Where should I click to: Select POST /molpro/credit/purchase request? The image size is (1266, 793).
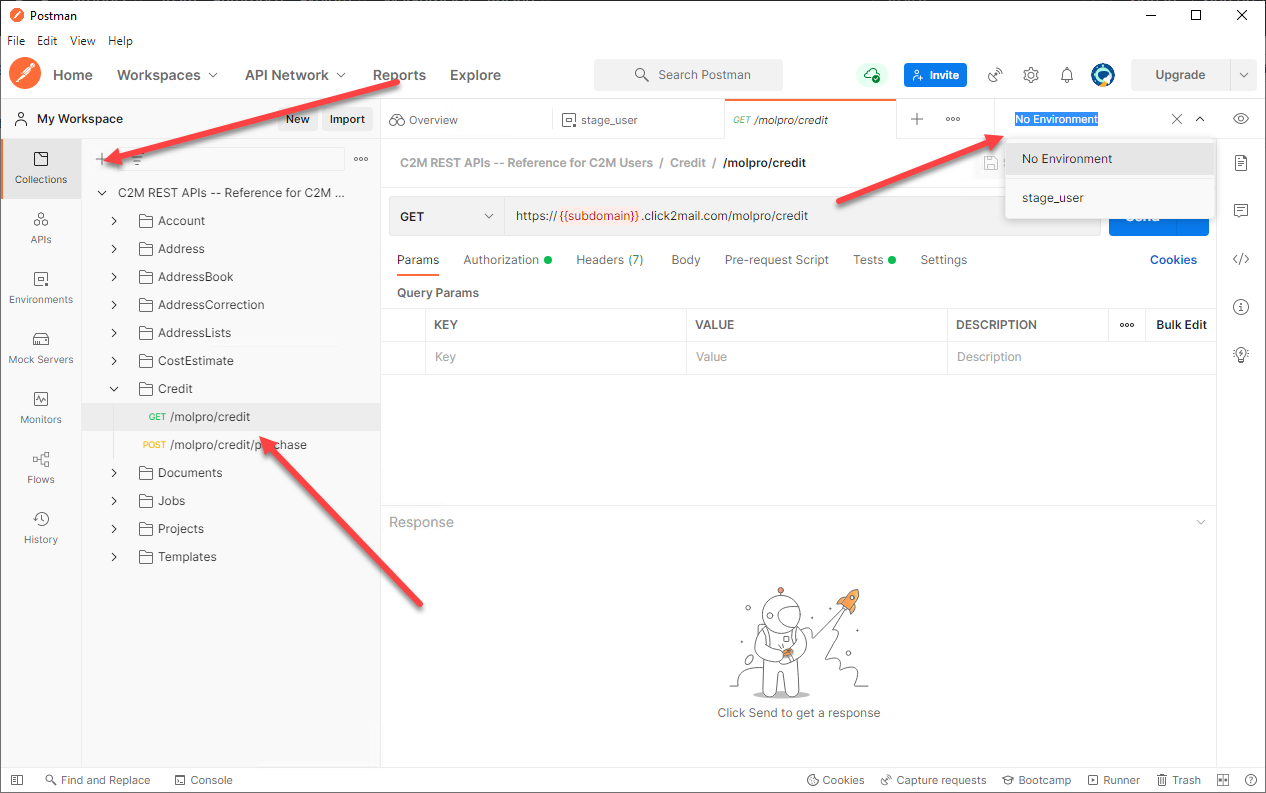pos(230,445)
